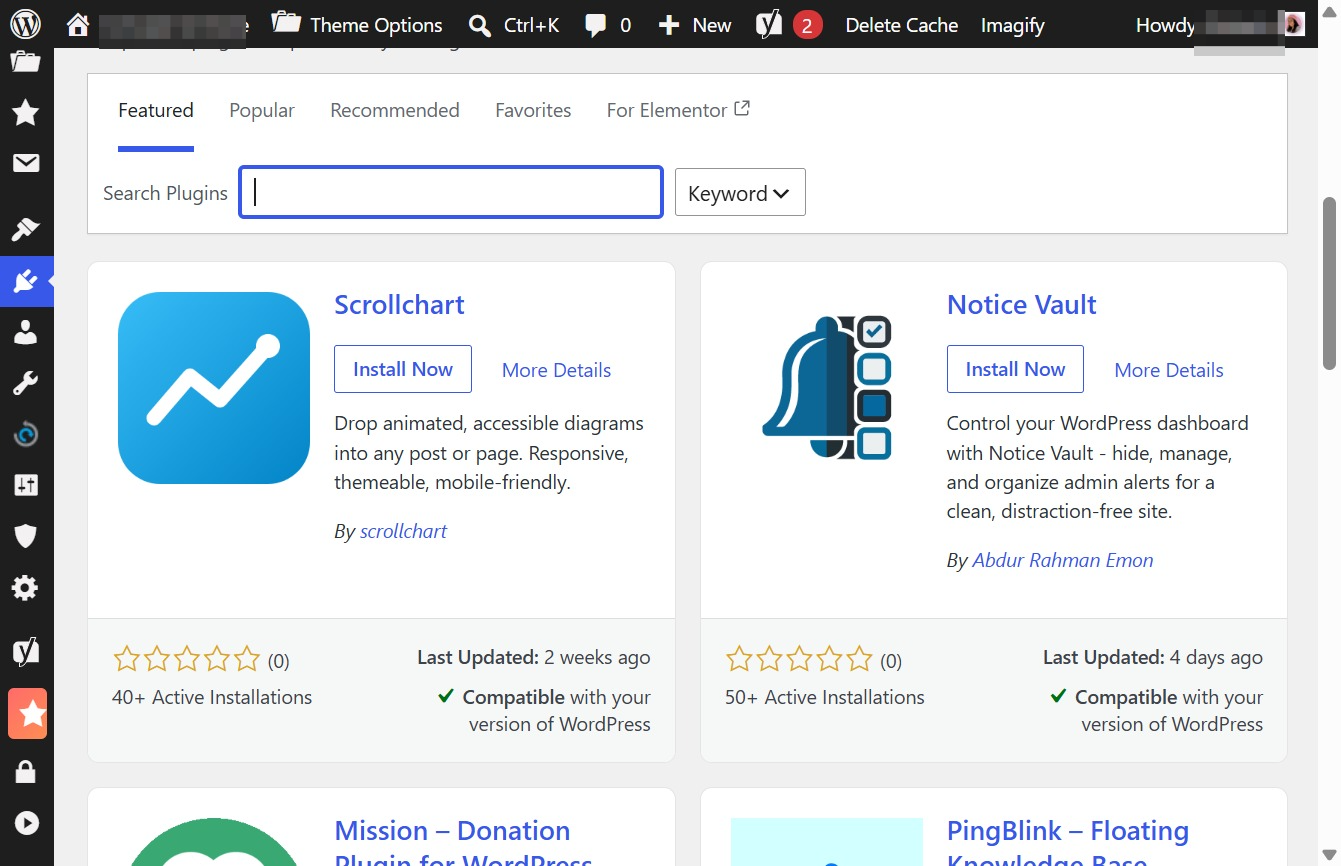Click '40+ Active Installations' text

pyautogui.click(x=212, y=697)
